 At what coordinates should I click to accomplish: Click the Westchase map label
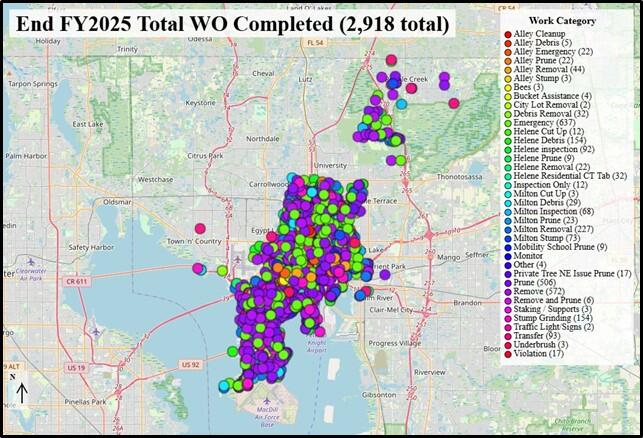155,180
